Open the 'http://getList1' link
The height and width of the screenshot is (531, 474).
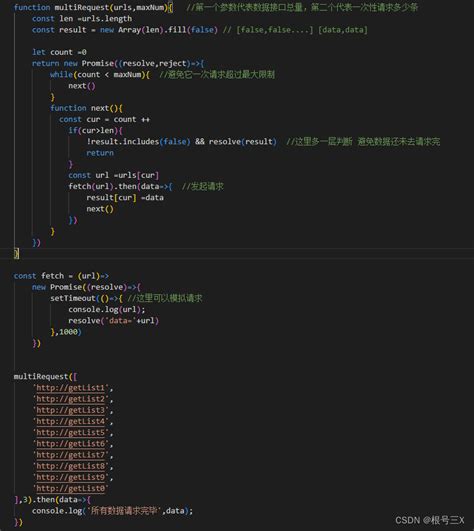(70, 388)
